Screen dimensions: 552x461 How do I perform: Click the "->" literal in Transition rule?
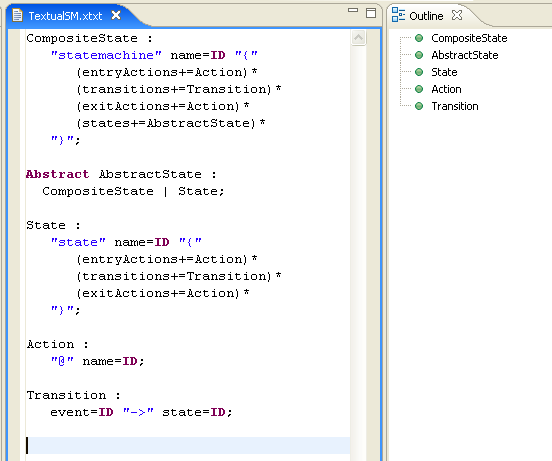138,412
